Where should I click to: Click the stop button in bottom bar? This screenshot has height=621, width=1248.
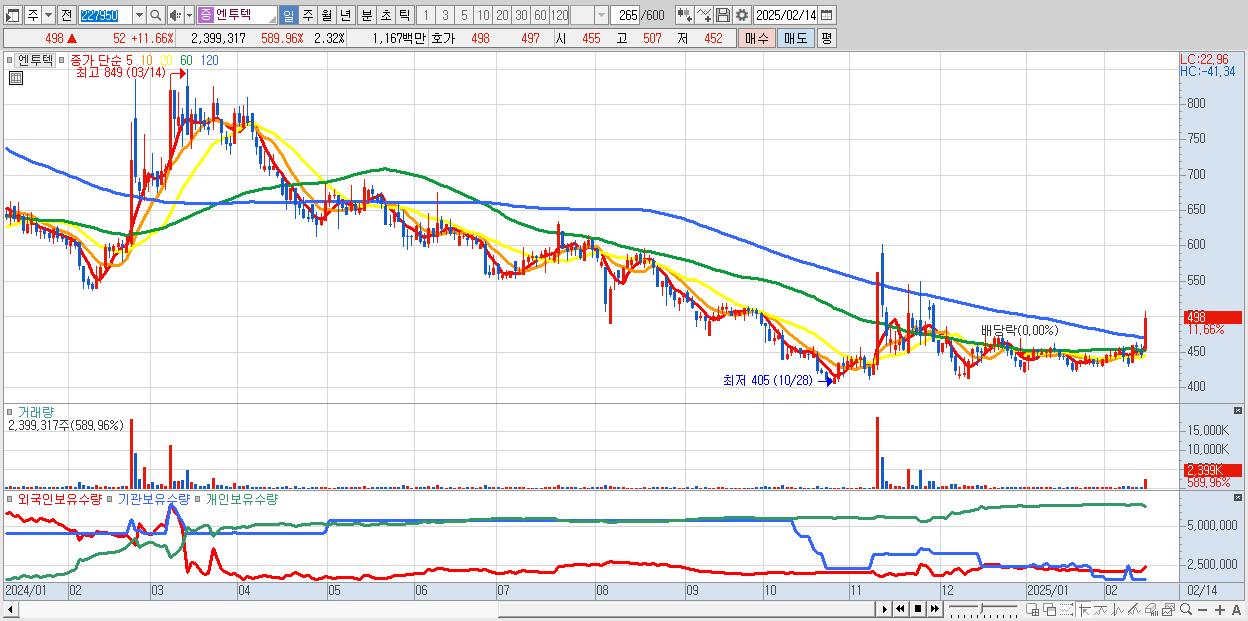click(918, 609)
